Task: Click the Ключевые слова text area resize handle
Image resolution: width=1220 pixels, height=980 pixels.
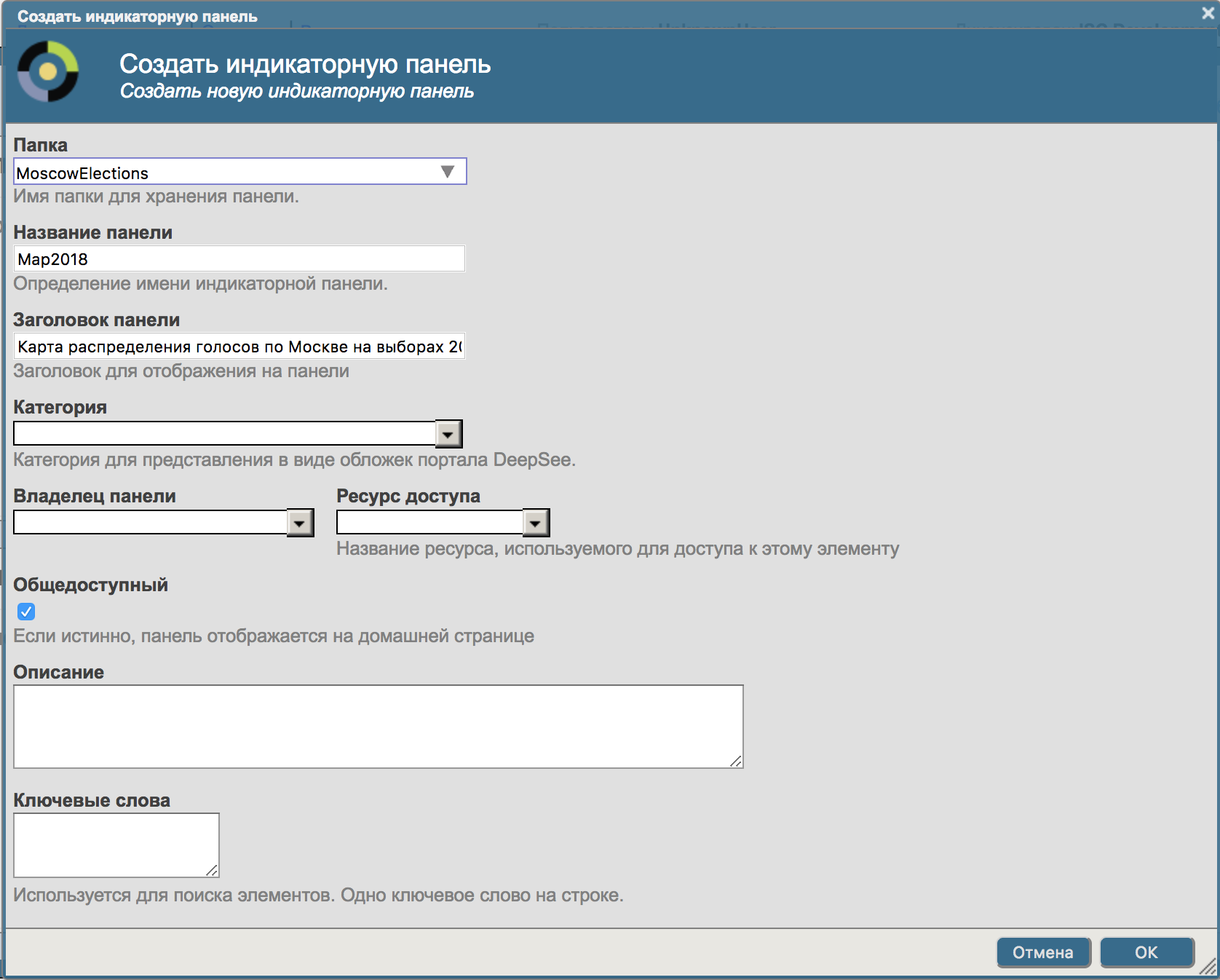Action: coord(212,870)
